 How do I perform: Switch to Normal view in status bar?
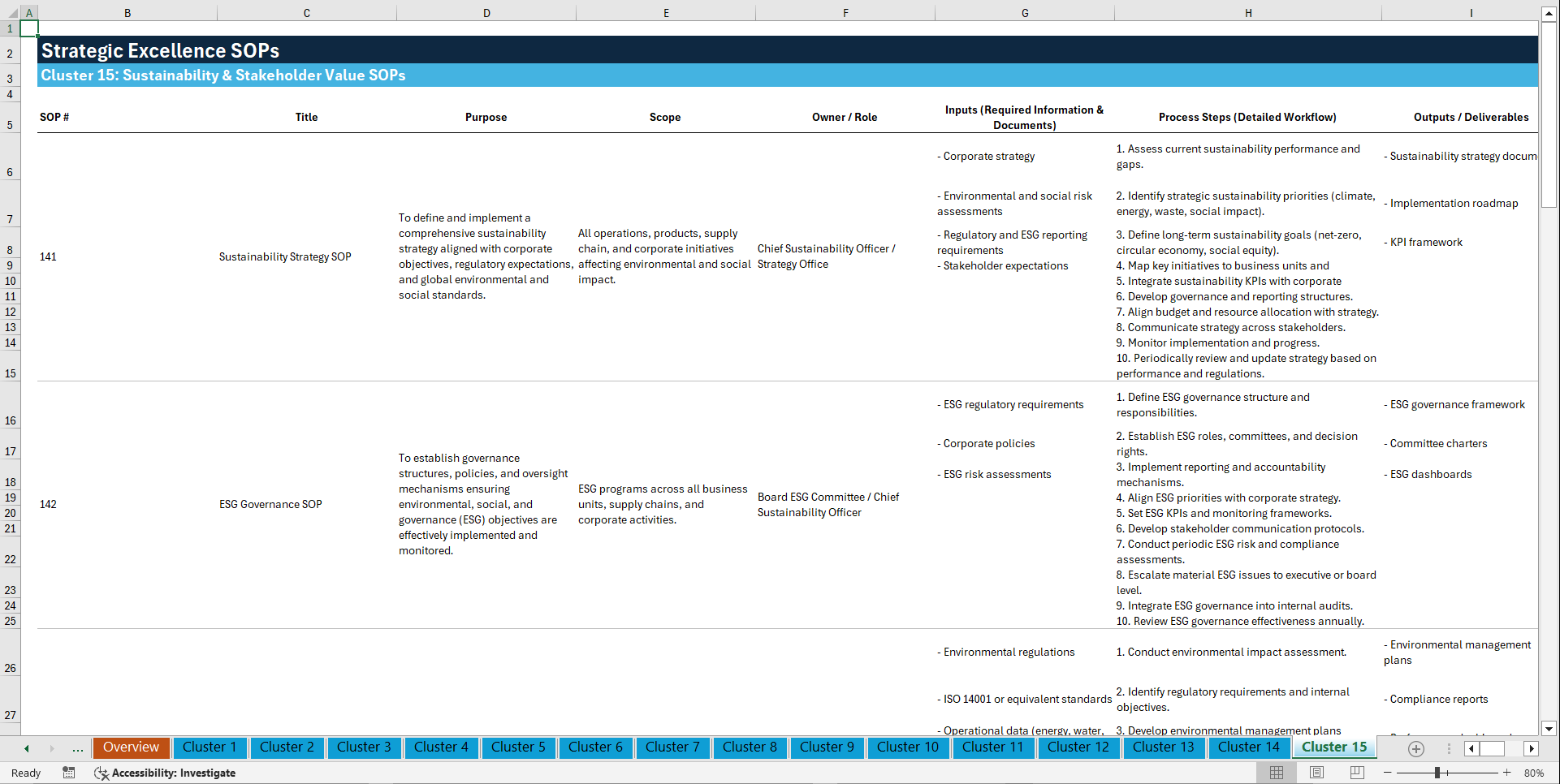pyautogui.click(x=1276, y=773)
